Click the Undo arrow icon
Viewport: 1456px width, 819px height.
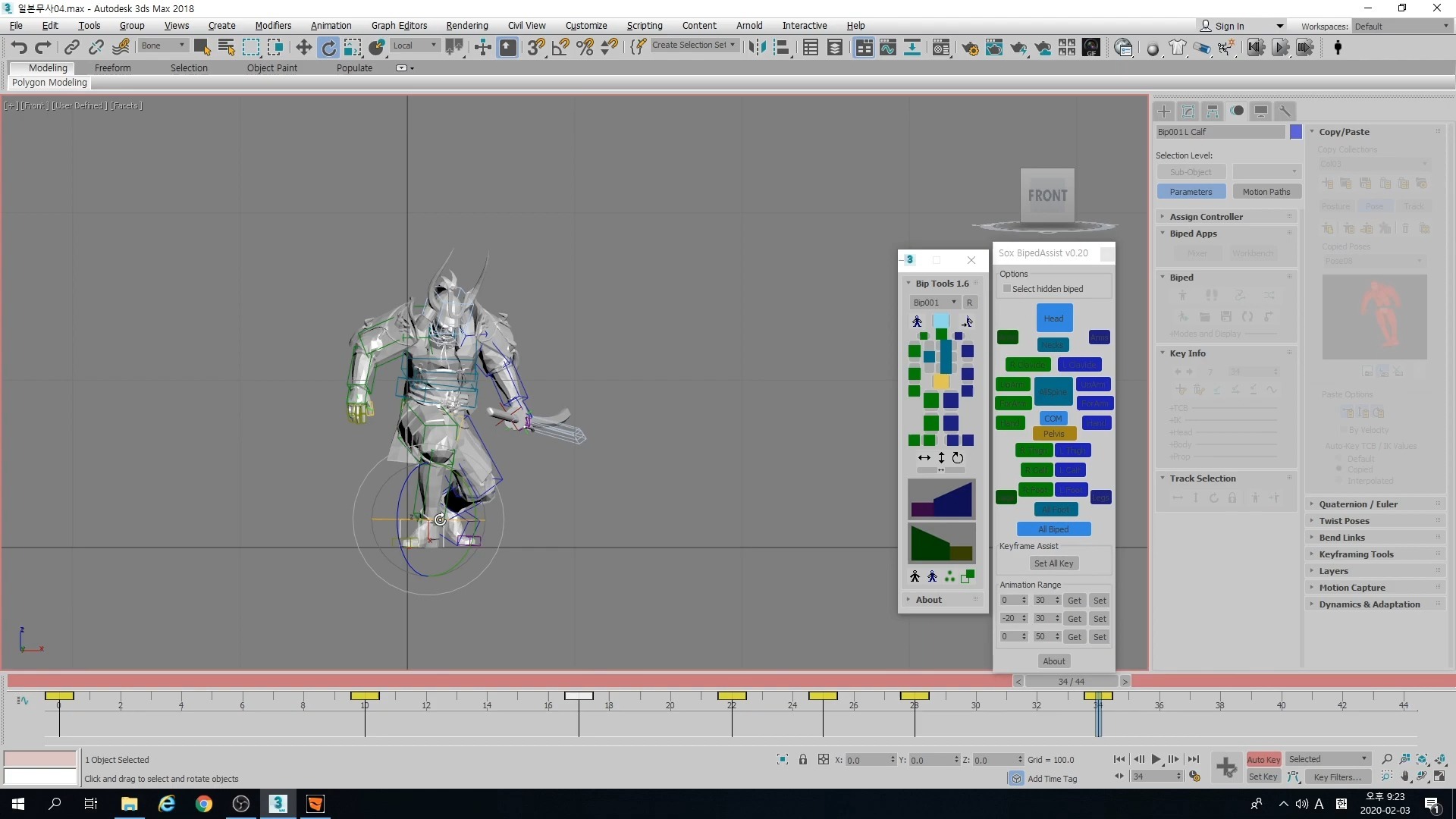coord(19,46)
